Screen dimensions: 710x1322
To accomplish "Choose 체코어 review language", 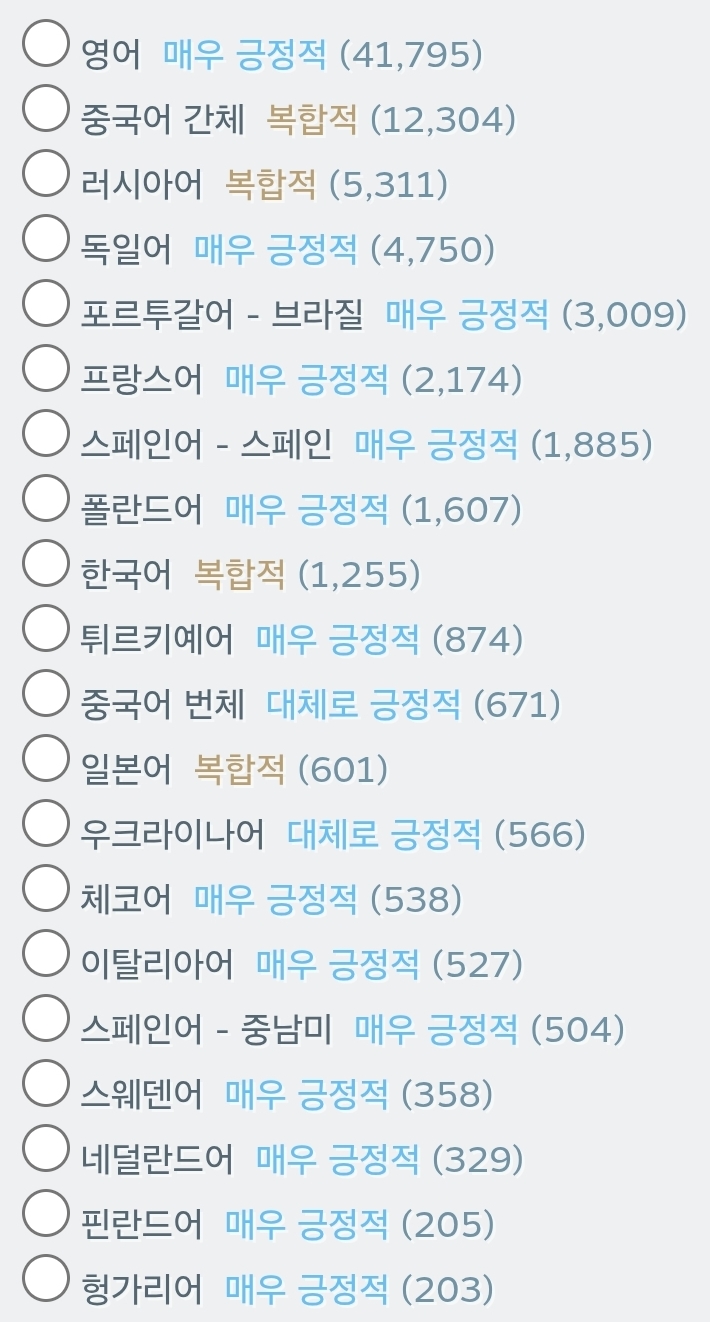I will tap(45, 888).
